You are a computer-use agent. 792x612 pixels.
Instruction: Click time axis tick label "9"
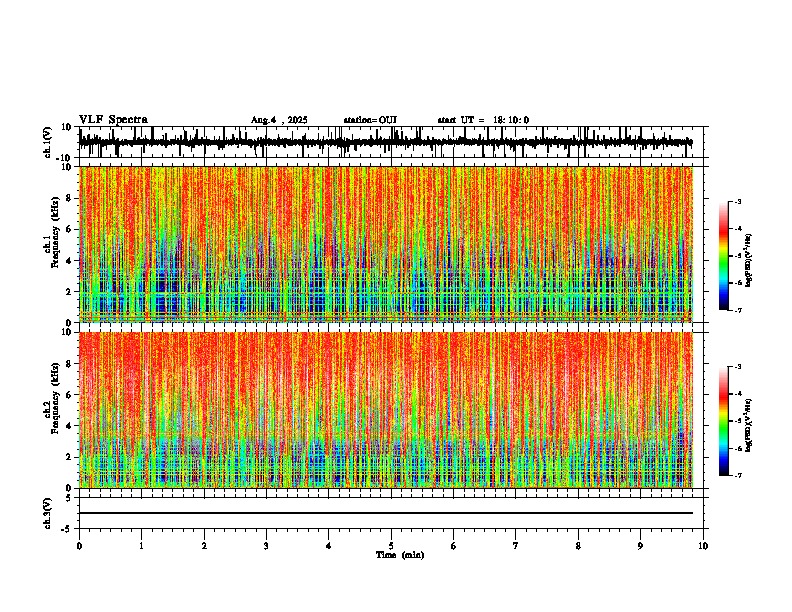640,546
